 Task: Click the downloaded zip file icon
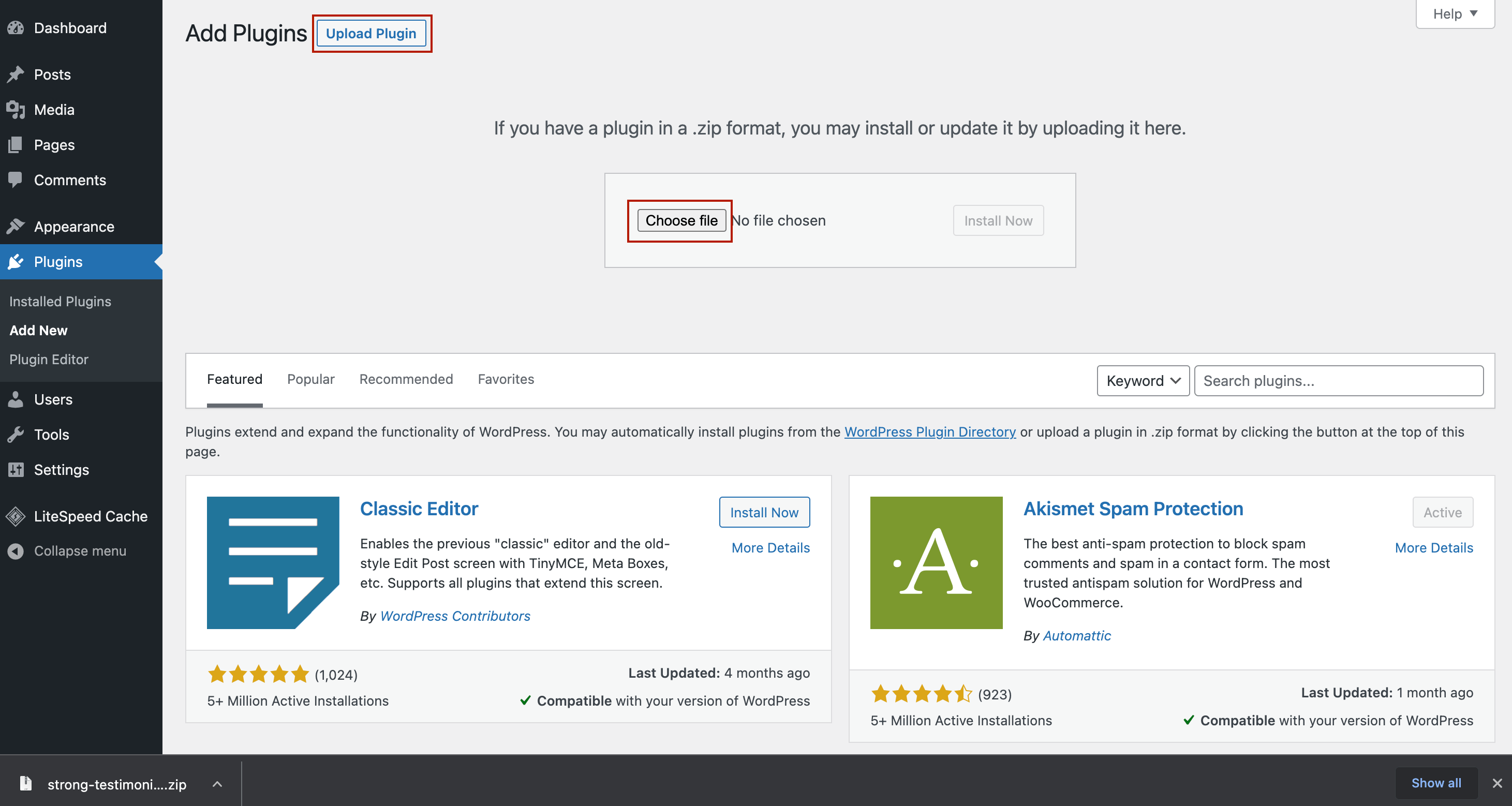pyautogui.click(x=25, y=783)
